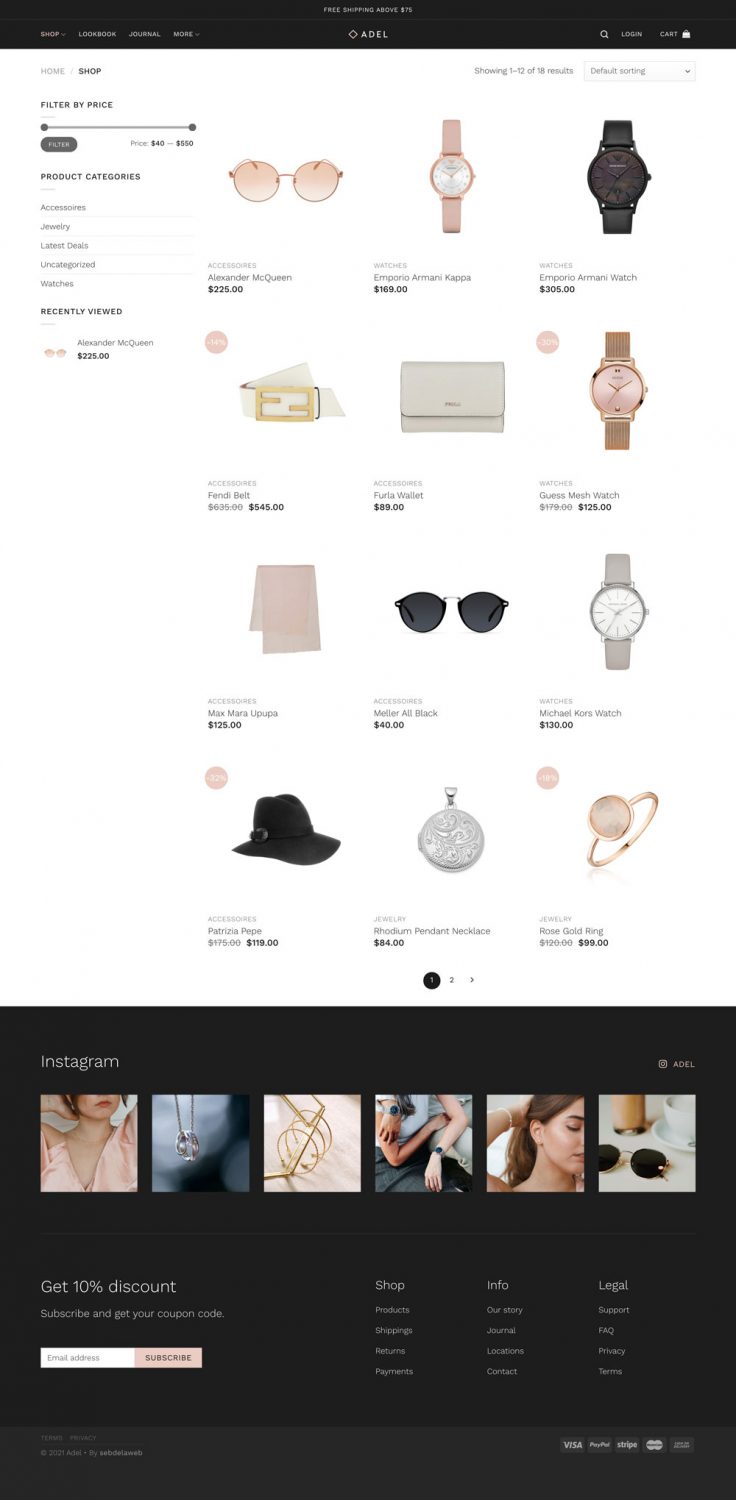736x1500 pixels.
Task: Open the search magnifier icon in header
Action: [x=604, y=34]
